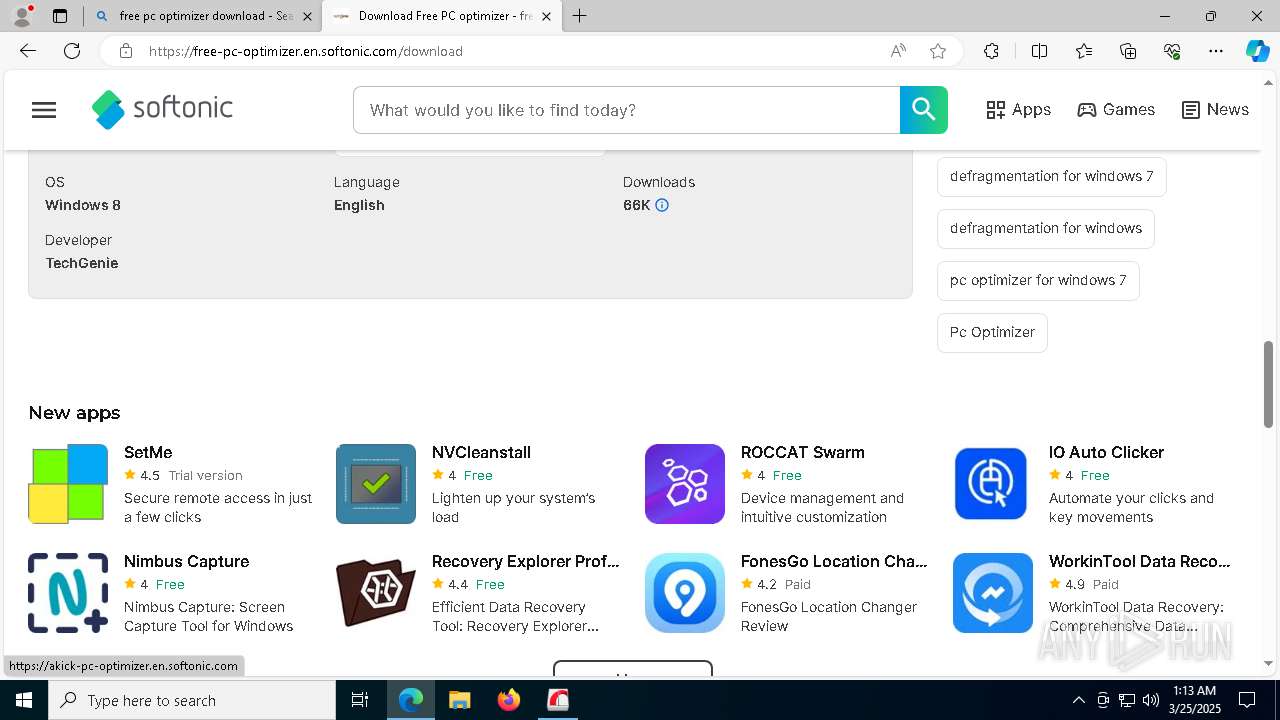Open the Nimbus Capture app icon
The width and height of the screenshot is (1280, 720).
[68, 593]
